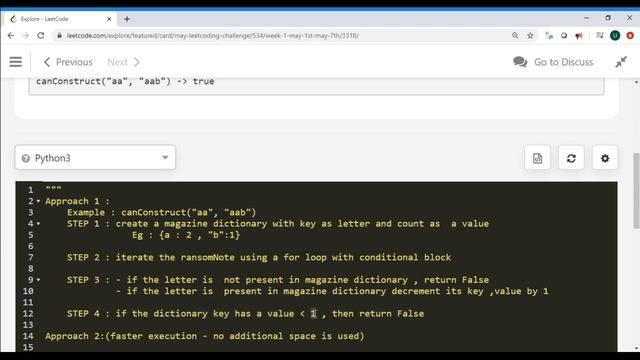
Task: Click the page vertical scrollbar
Action: (636, 191)
